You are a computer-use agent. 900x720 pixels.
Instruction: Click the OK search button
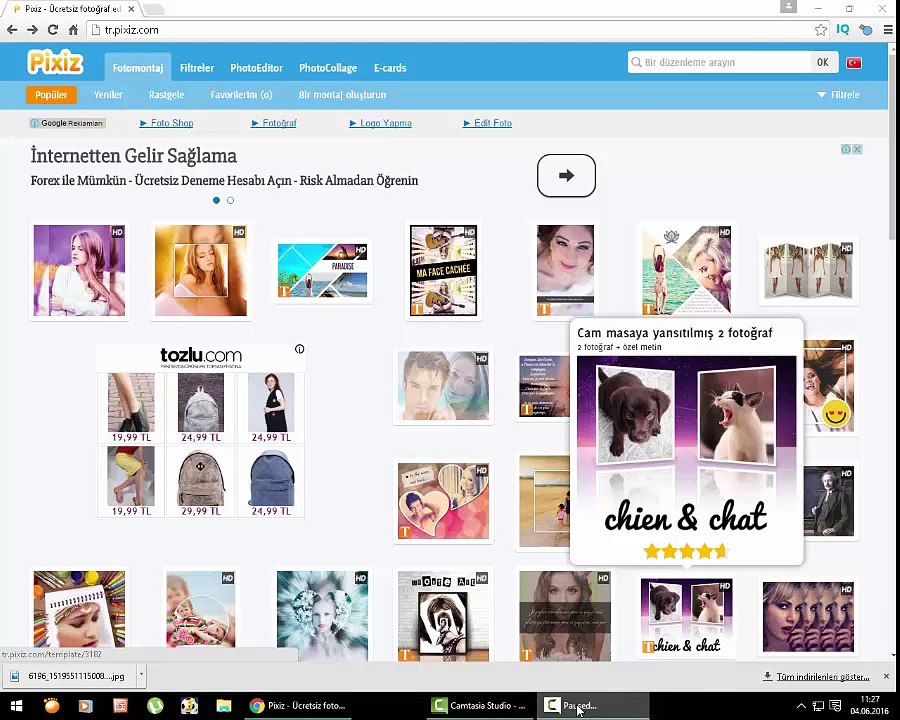[x=823, y=62]
